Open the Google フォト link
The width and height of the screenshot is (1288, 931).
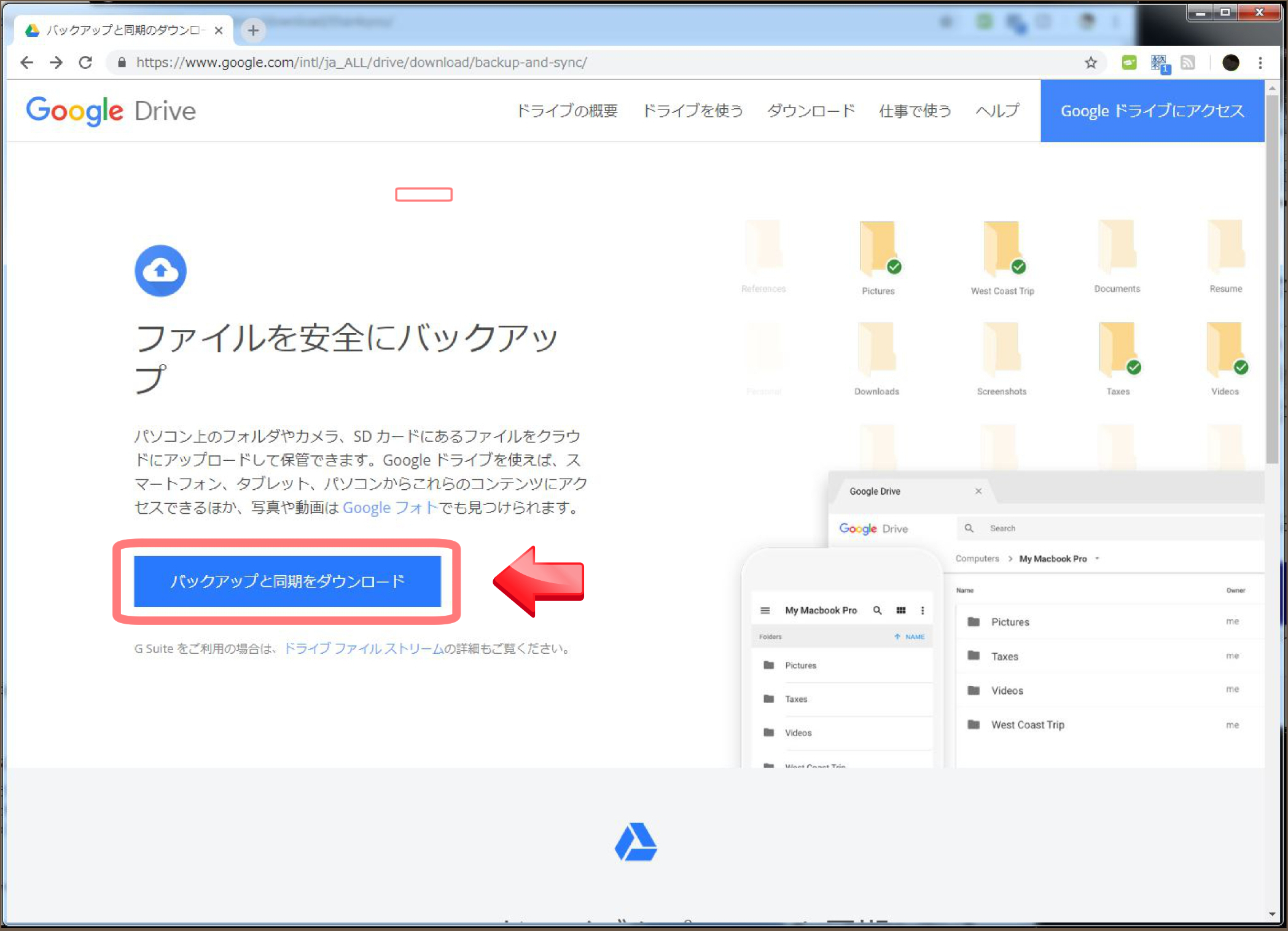390,508
